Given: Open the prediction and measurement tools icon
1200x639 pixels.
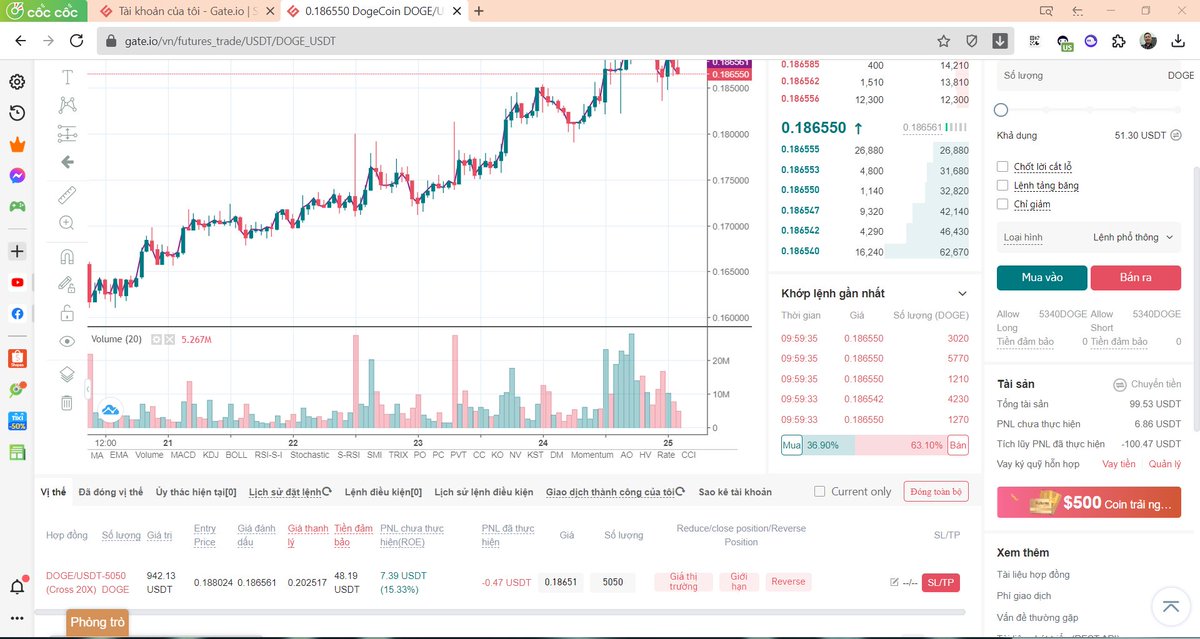Looking at the screenshot, I should point(67,134).
